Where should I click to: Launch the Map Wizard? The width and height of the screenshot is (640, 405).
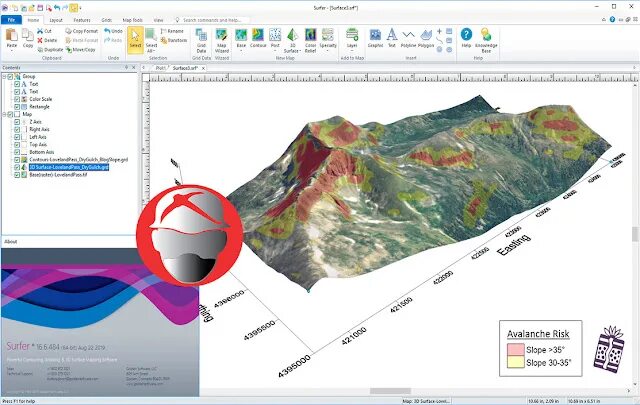pos(222,40)
